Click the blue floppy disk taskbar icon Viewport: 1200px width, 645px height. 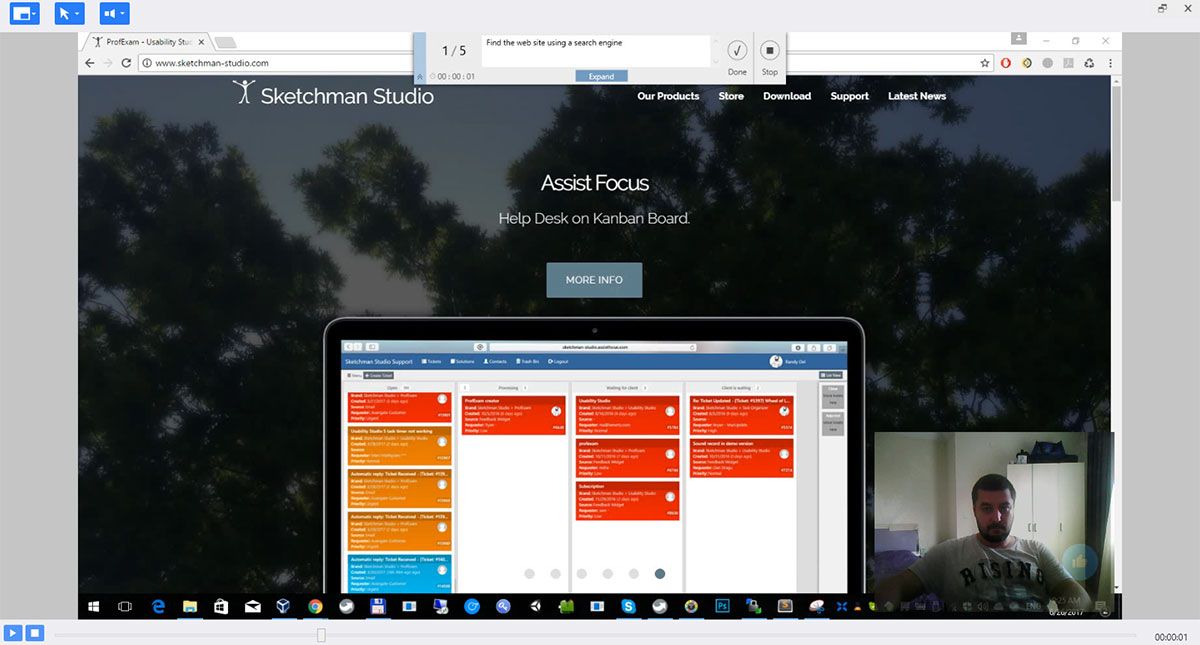coord(378,606)
